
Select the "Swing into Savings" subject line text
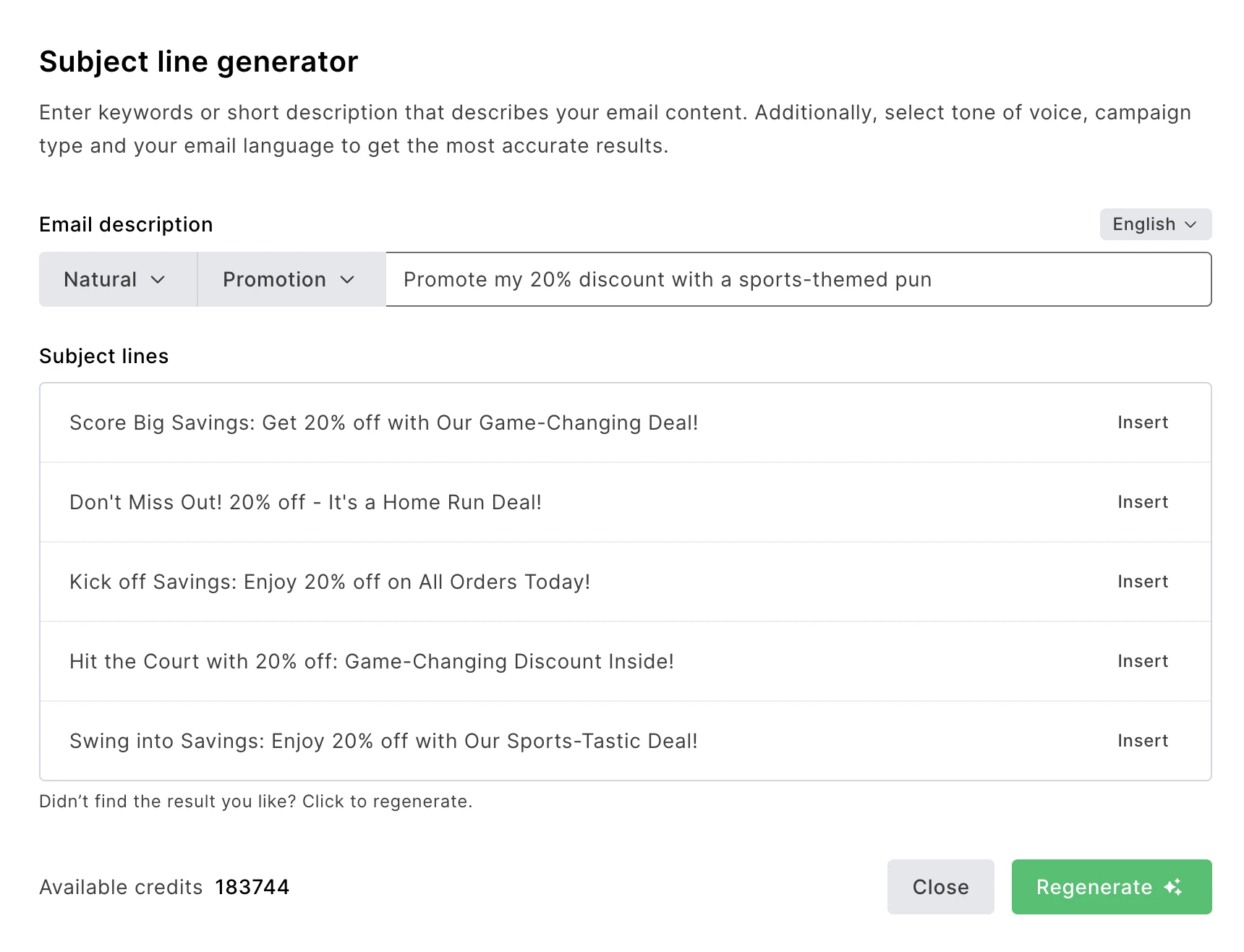click(x=383, y=741)
